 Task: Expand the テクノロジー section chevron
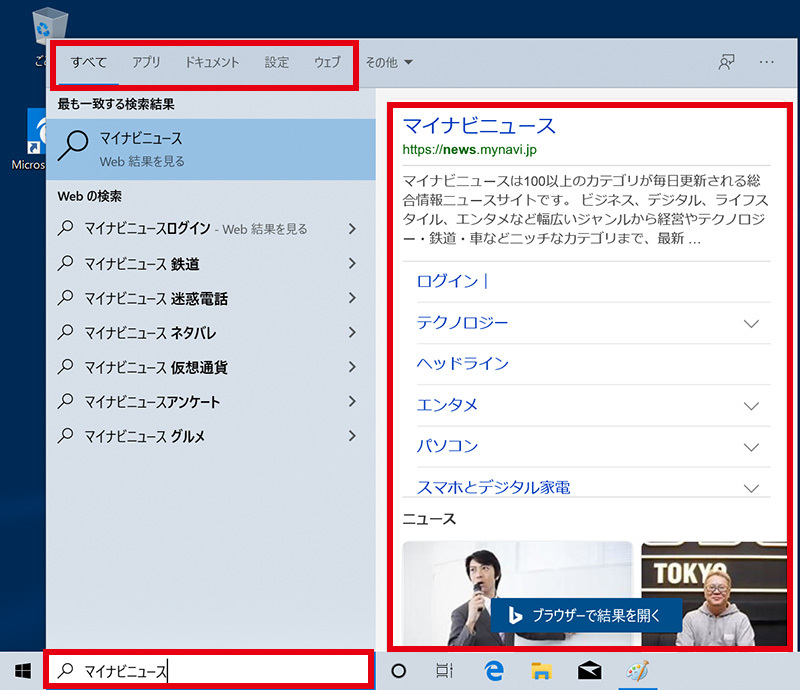point(751,324)
